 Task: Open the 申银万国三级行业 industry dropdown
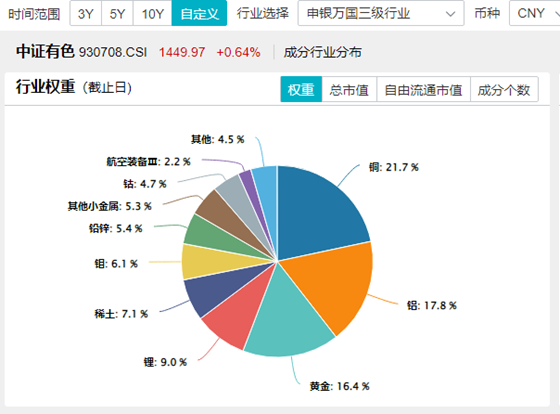click(381, 14)
